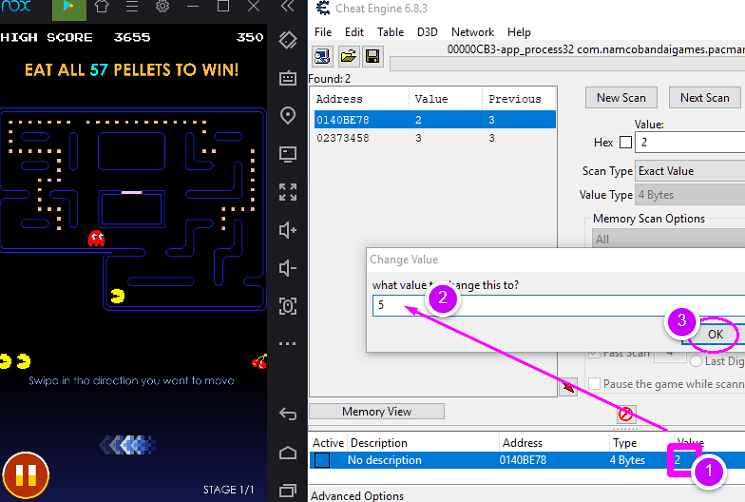Image resolution: width=745 pixels, height=502 pixels.
Task: Open the D3D menu
Action: 427,32
